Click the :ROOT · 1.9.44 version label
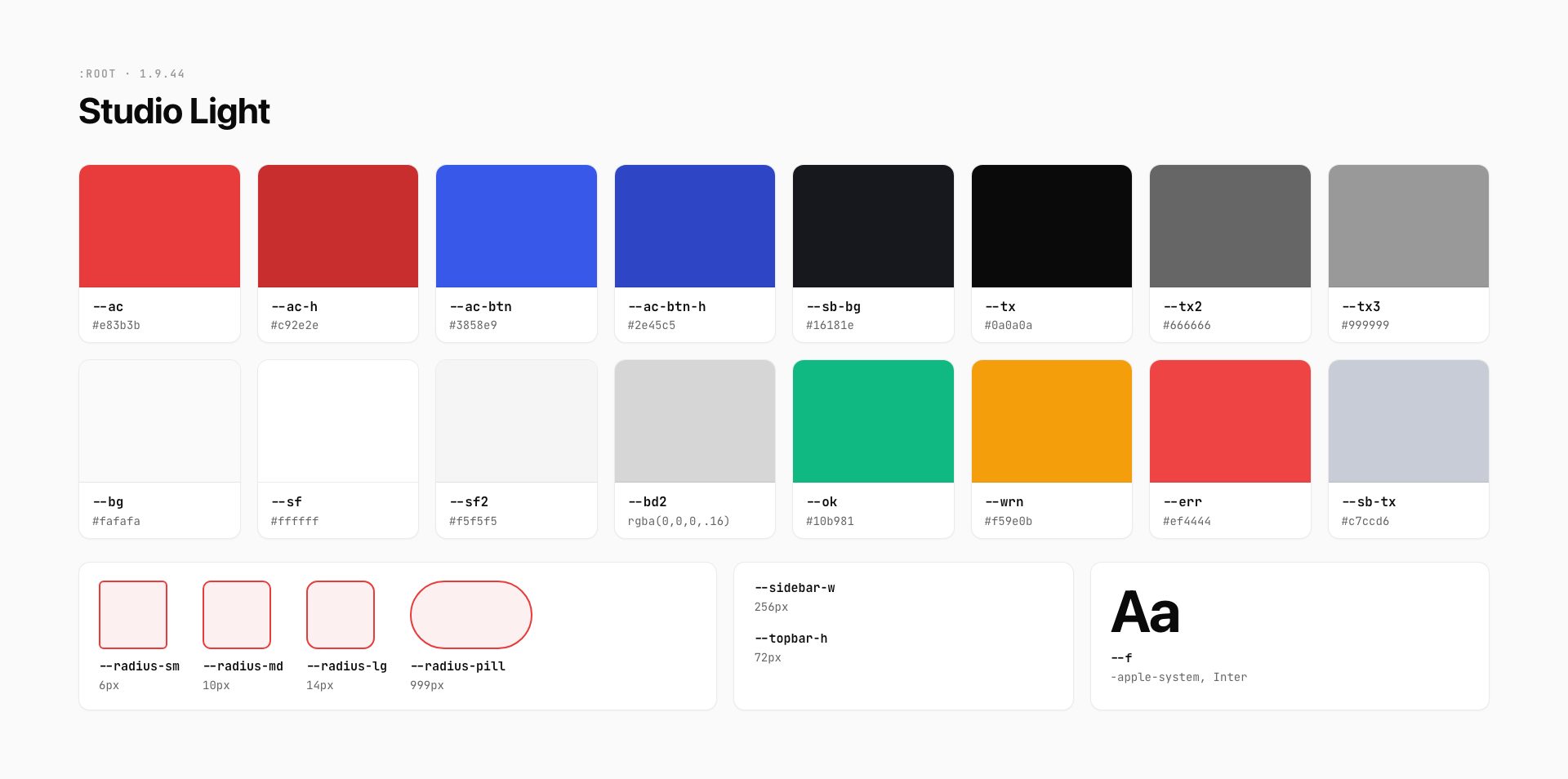The height and width of the screenshot is (779, 1568). click(132, 73)
